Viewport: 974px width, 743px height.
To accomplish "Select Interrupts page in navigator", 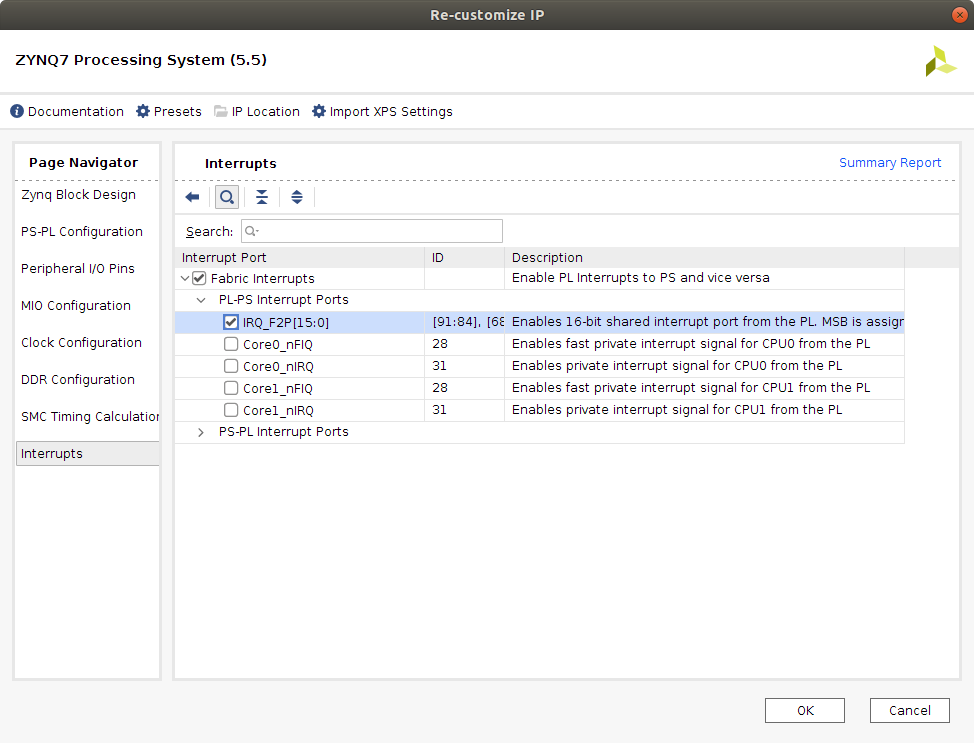I will [88, 454].
